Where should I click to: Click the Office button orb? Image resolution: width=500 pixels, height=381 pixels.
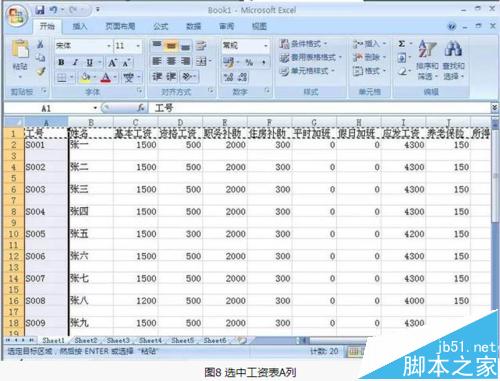coord(17,16)
